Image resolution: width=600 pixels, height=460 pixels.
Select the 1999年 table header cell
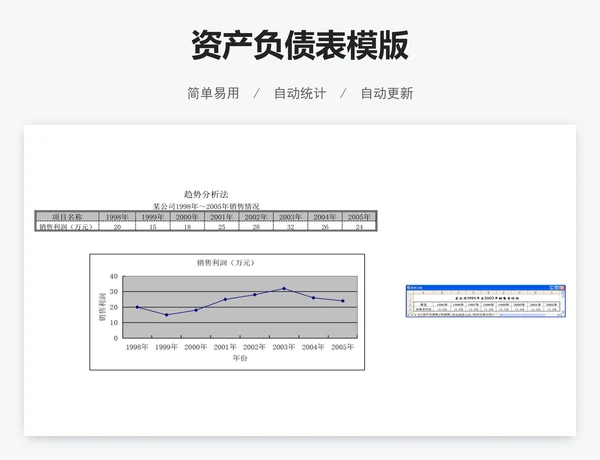point(153,217)
